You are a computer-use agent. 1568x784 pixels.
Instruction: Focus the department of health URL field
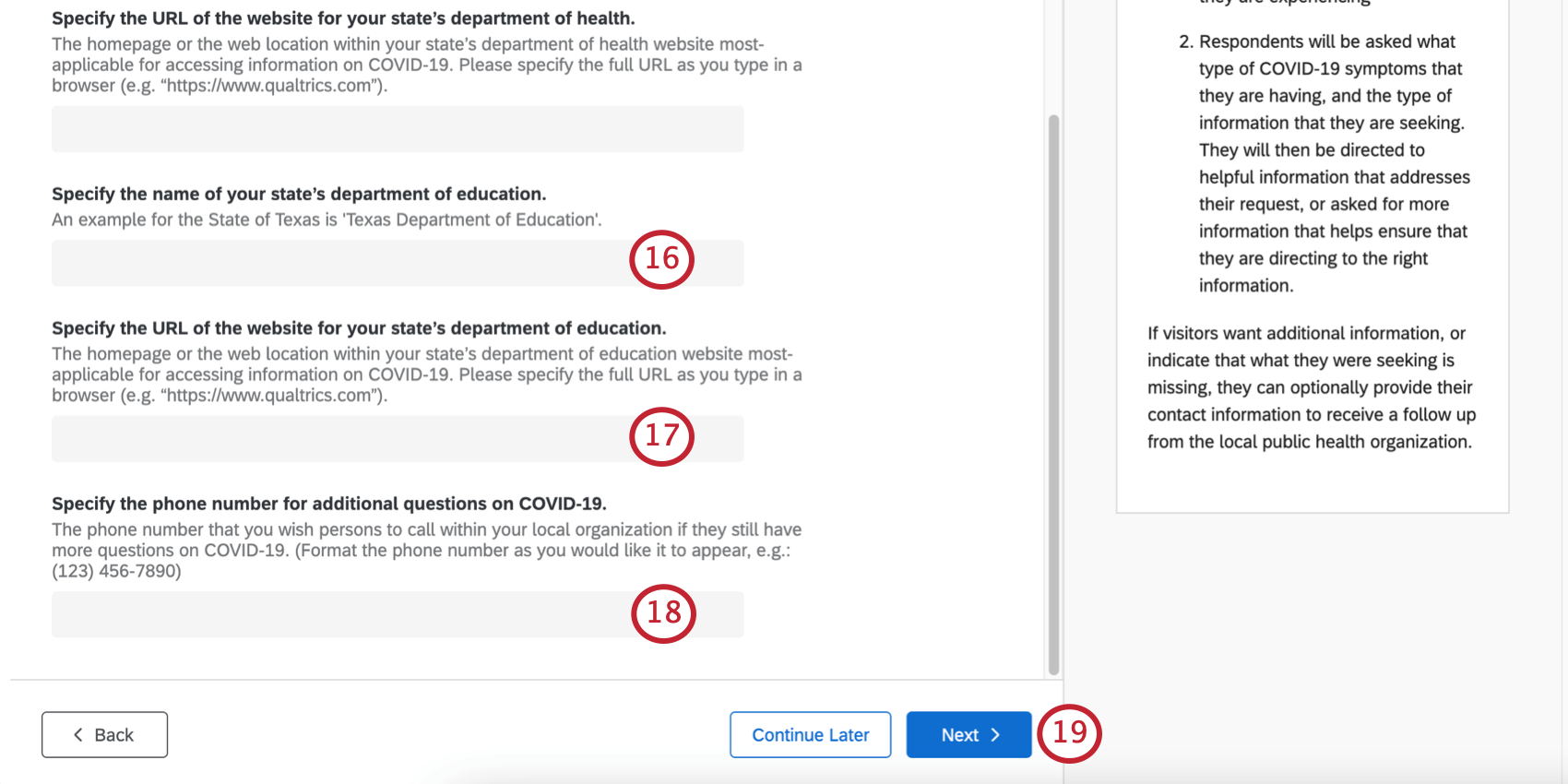[397, 129]
